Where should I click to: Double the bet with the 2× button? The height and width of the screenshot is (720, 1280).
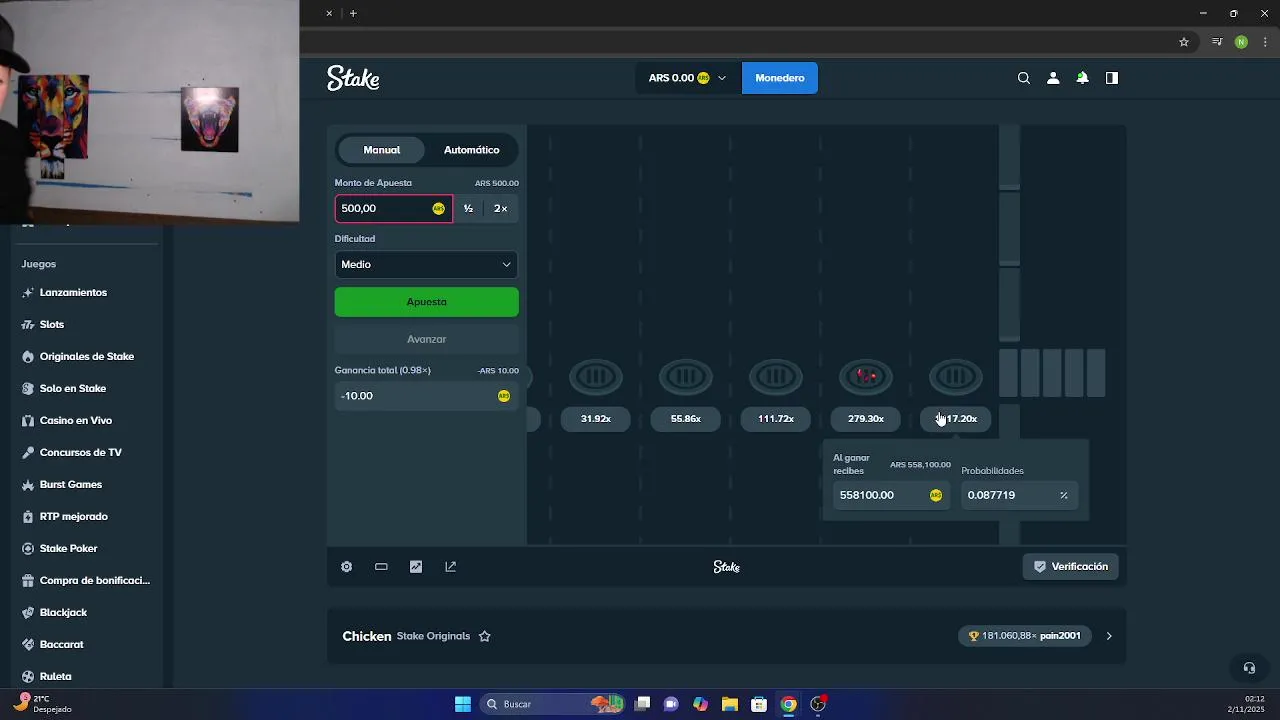point(500,208)
